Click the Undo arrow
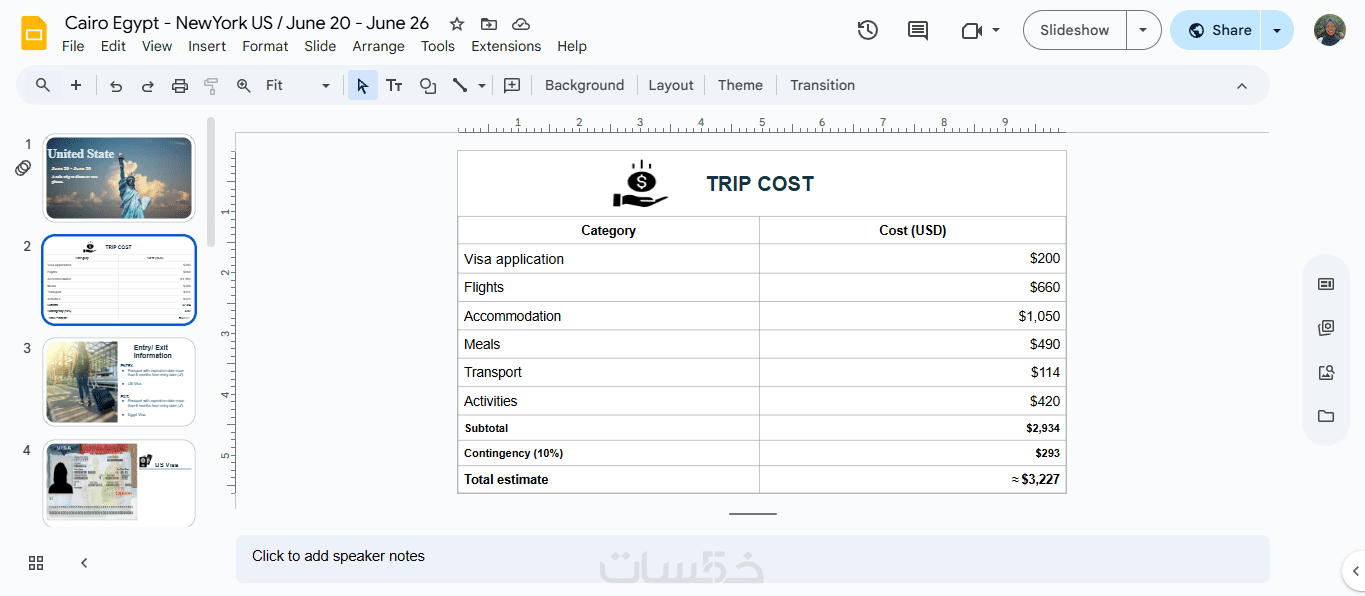This screenshot has width=1365, height=596. click(116, 86)
